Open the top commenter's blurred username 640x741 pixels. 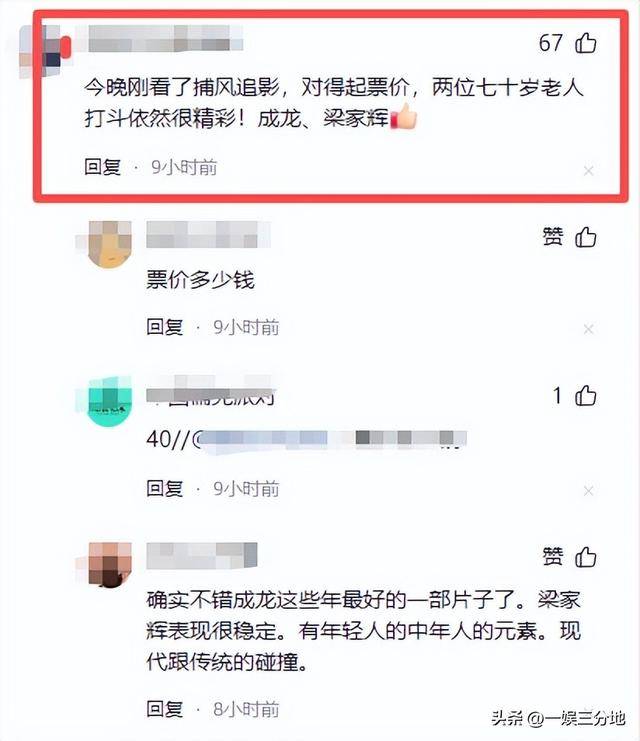click(165, 38)
